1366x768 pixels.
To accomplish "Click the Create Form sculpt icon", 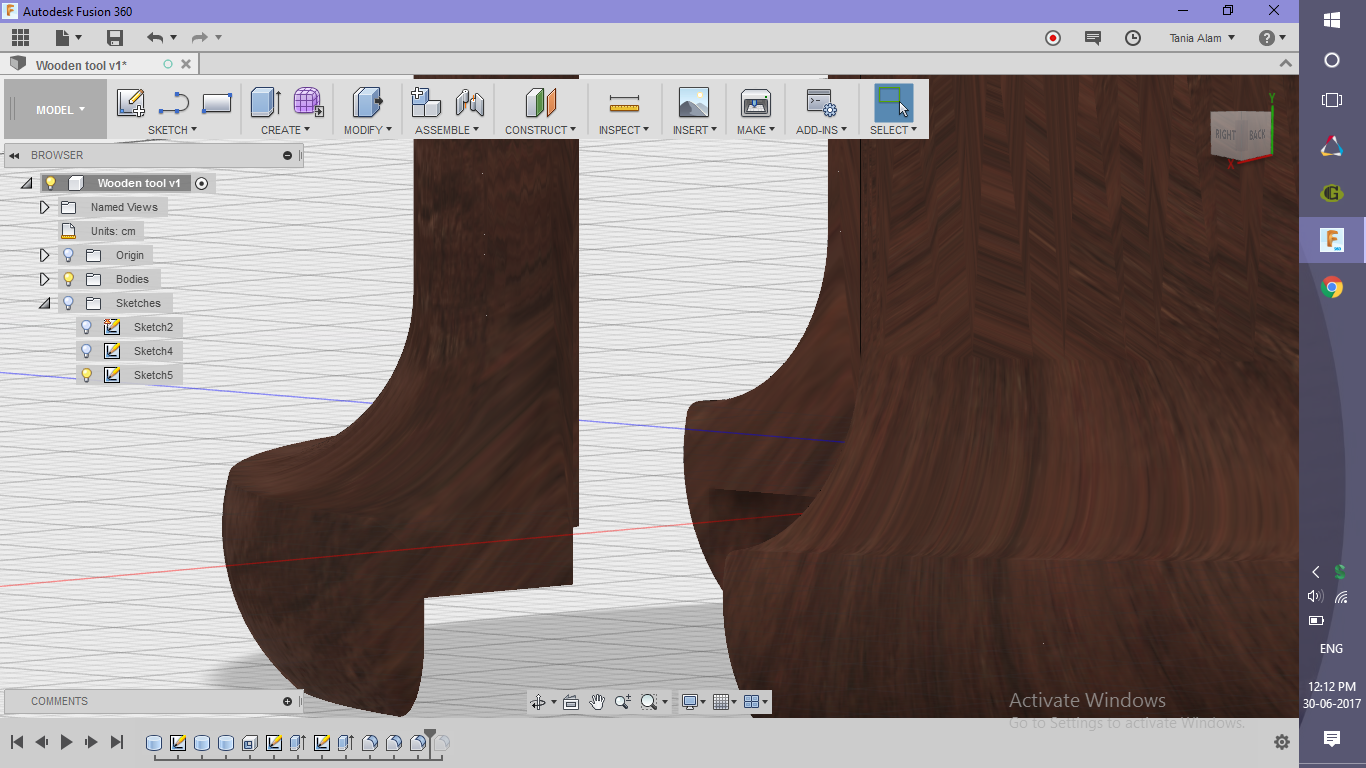I will tap(308, 103).
